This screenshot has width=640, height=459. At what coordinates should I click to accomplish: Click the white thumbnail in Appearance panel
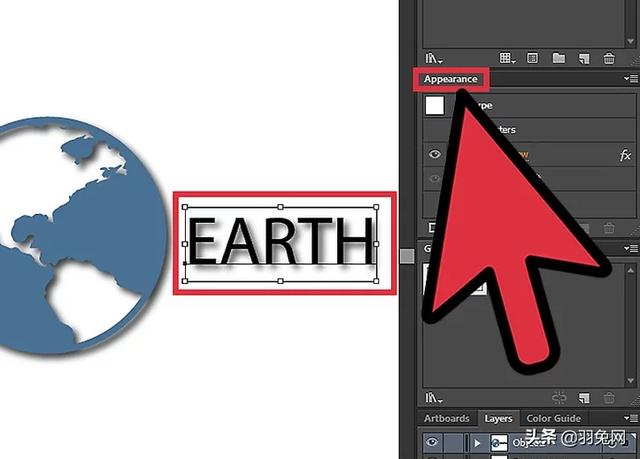[435, 106]
